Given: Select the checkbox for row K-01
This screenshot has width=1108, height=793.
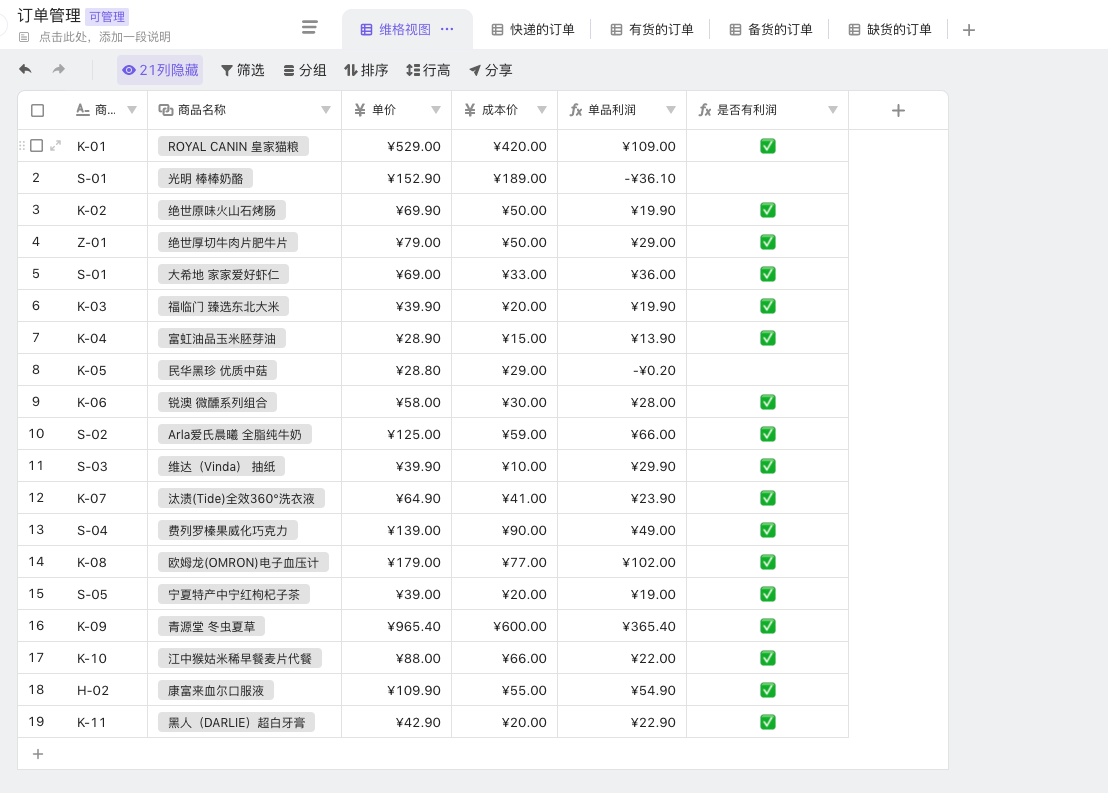Looking at the screenshot, I should tap(37, 146).
